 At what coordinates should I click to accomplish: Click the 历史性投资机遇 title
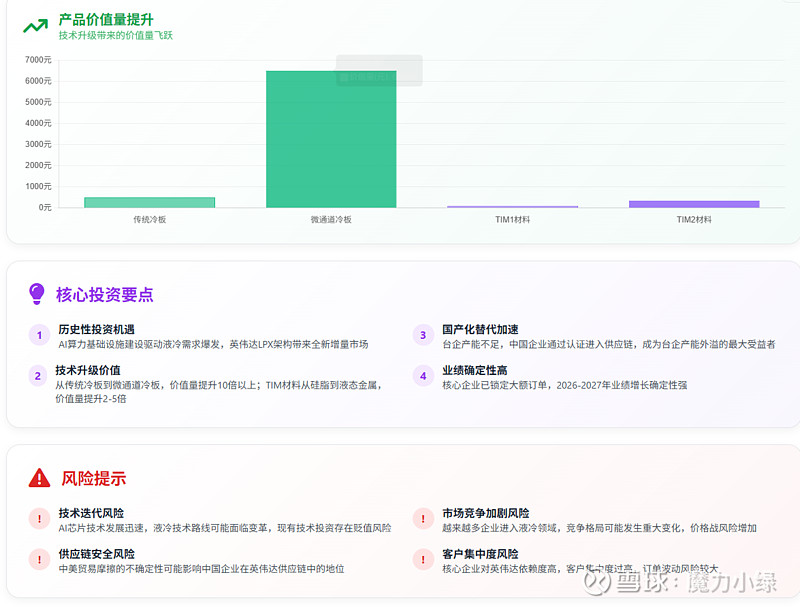tap(96, 330)
